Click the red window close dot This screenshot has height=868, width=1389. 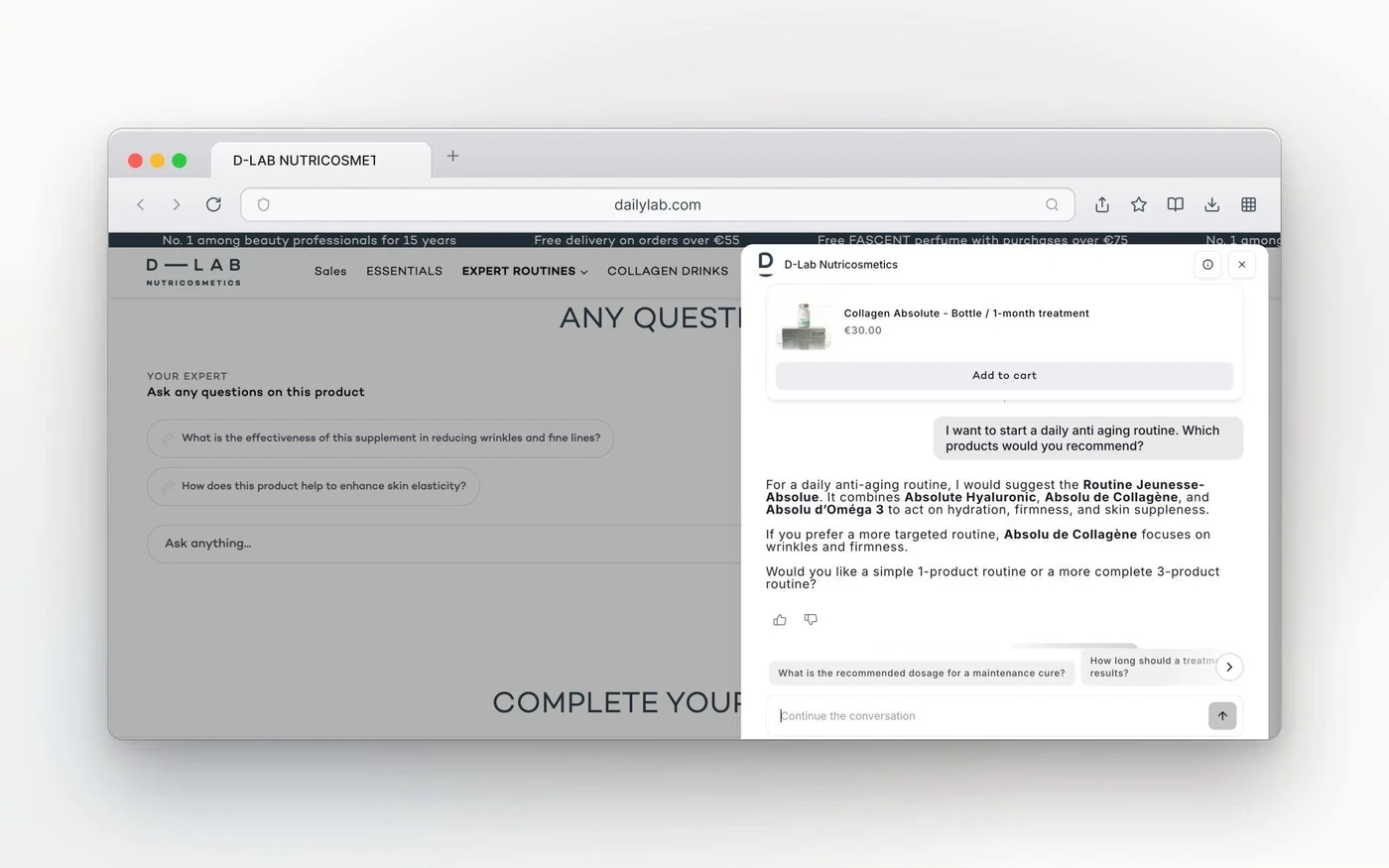135,161
